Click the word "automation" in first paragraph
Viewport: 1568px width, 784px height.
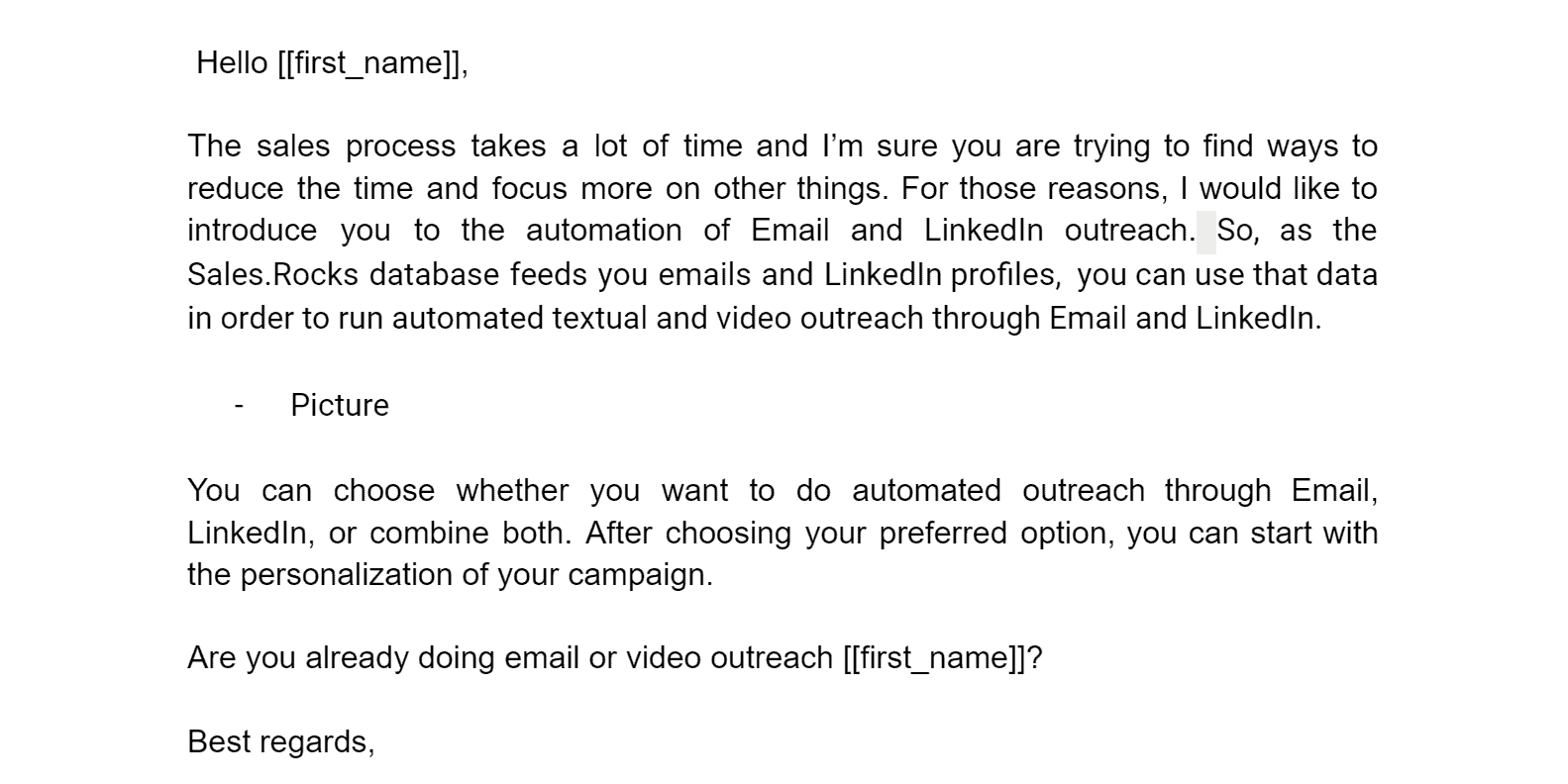604,231
